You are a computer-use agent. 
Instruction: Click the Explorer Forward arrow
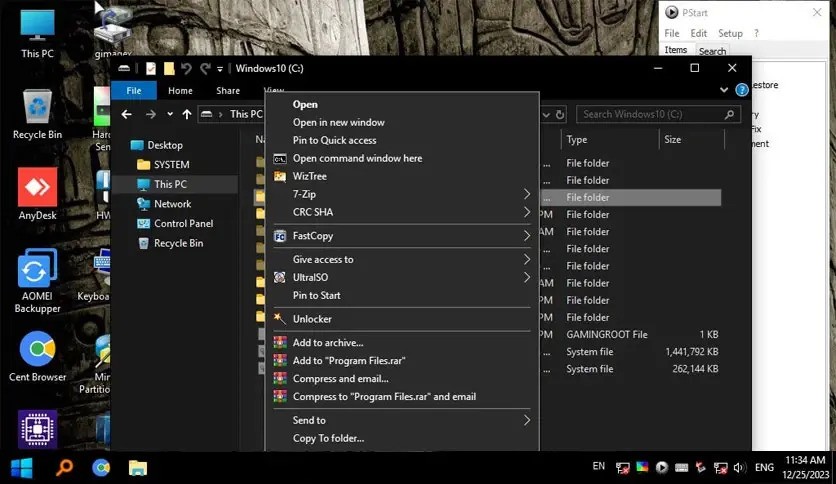151,114
